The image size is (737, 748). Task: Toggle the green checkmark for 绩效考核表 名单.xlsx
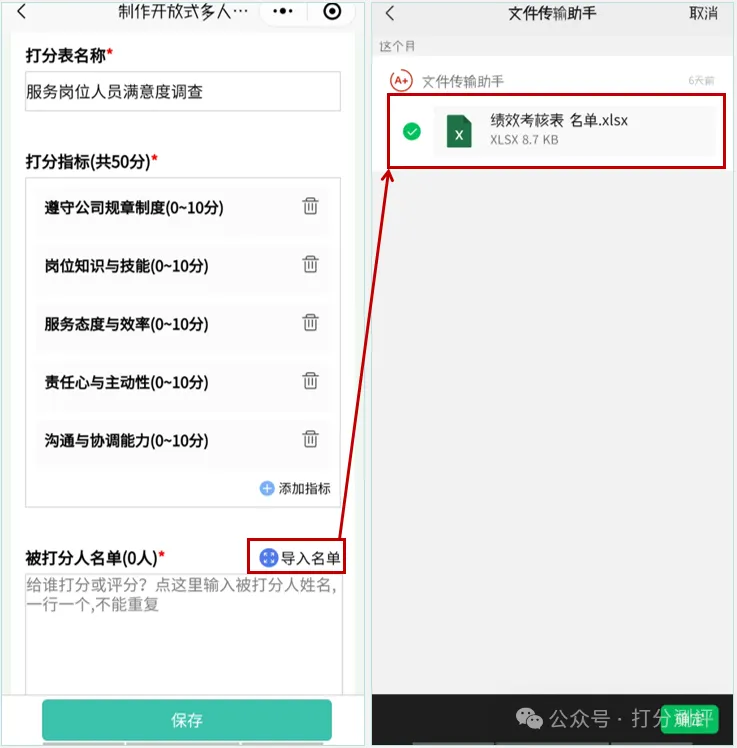(412, 131)
